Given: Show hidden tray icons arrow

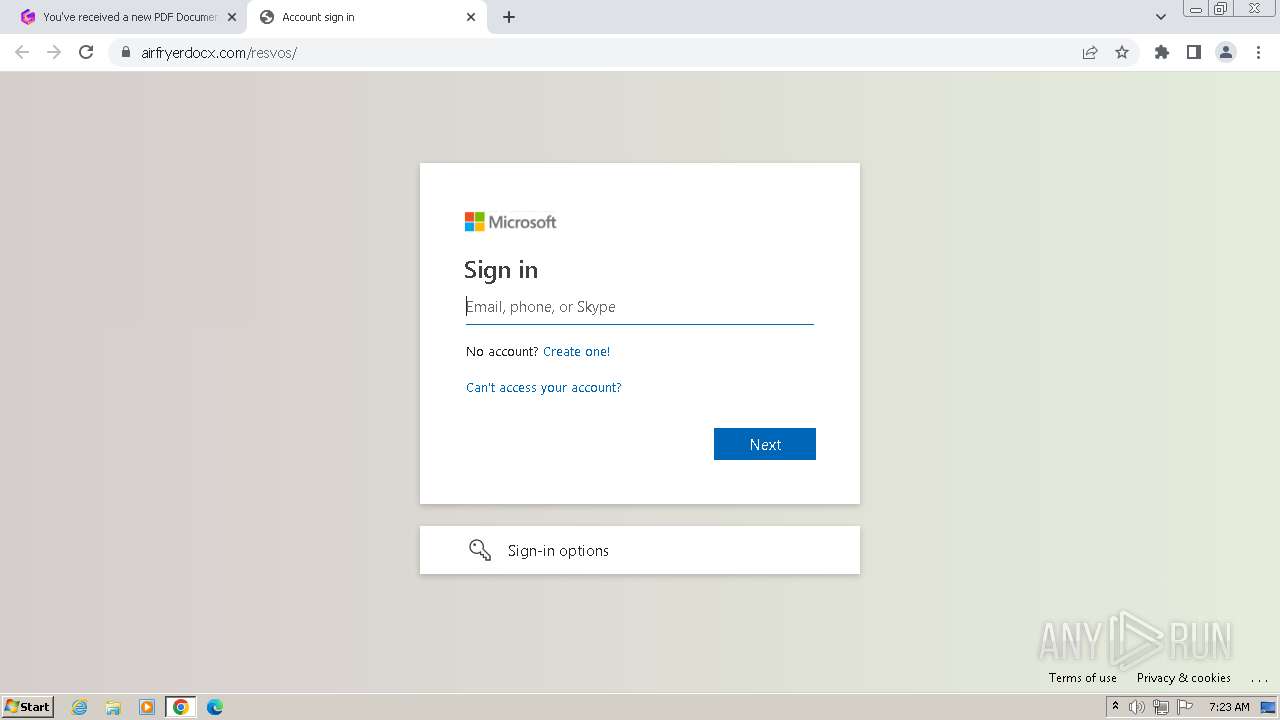Looking at the screenshot, I should click(x=1115, y=706).
